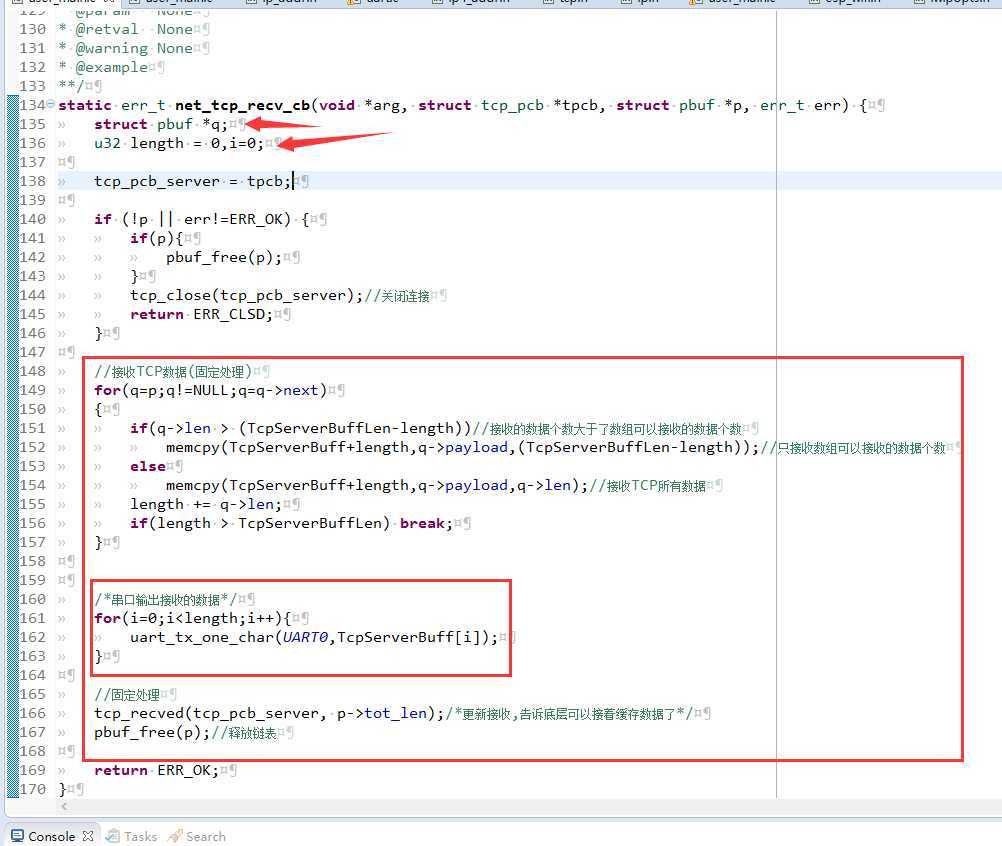This screenshot has height=846, width=1002.
Task: Click the 'break;' keyword on line 156
Action: pos(426,523)
